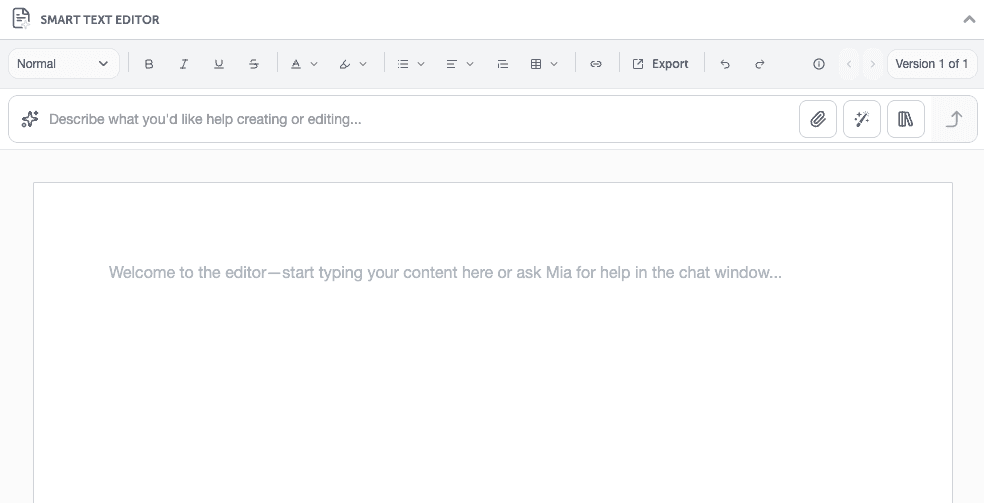Open the Normal paragraph style dropdown
This screenshot has width=984, height=503.
(x=63, y=64)
